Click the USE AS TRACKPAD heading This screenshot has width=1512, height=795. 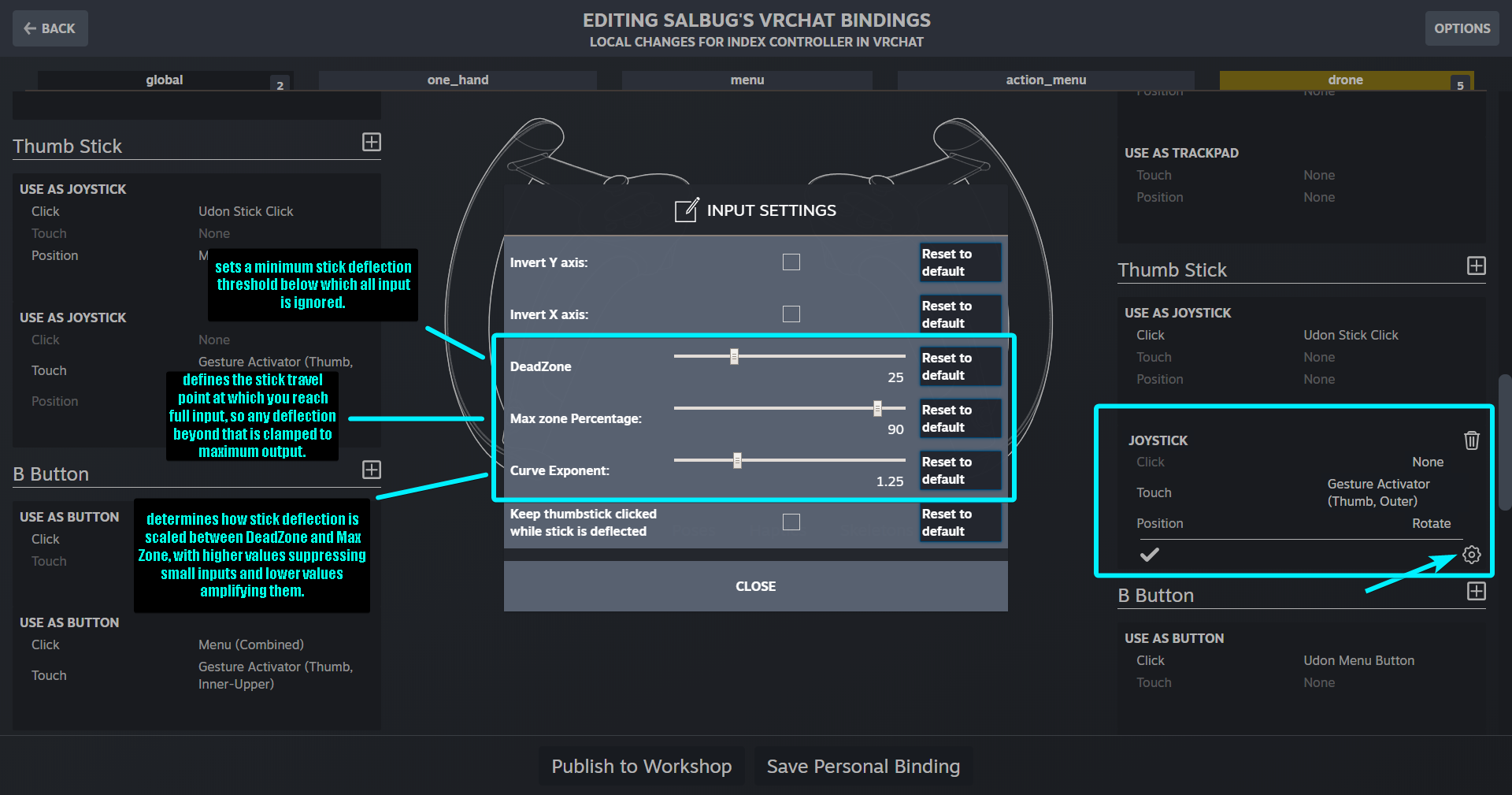click(1181, 153)
